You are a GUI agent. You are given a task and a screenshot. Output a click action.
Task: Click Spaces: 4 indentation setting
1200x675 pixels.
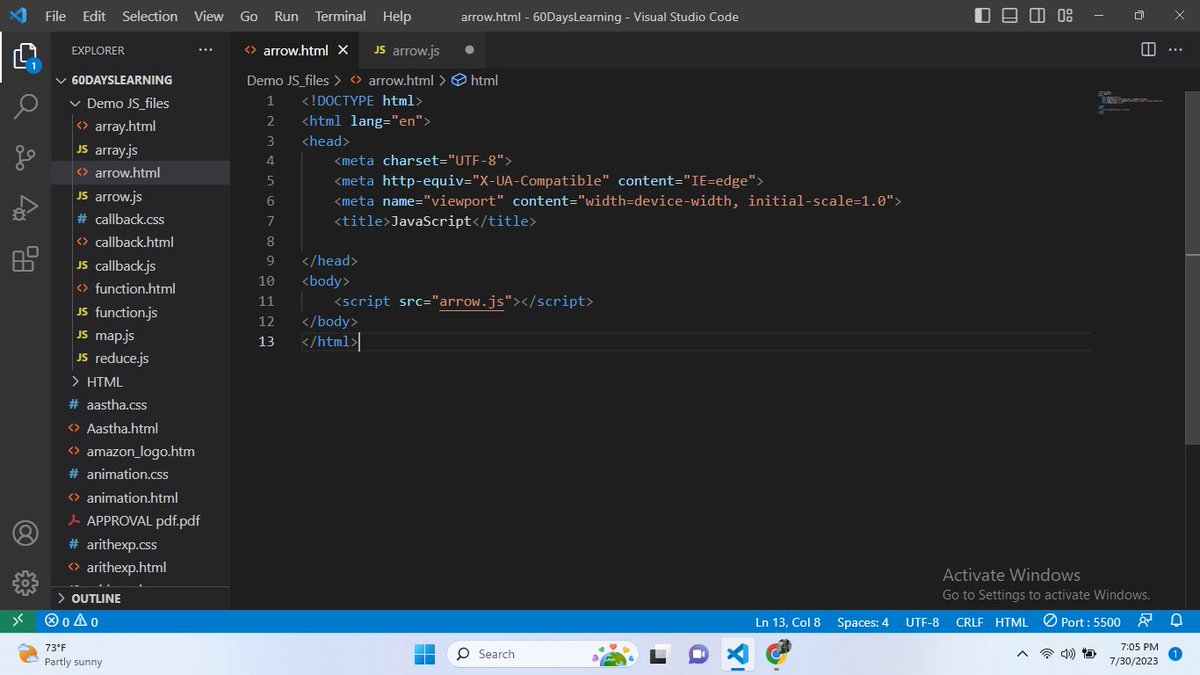pyautogui.click(x=863, y=621)
